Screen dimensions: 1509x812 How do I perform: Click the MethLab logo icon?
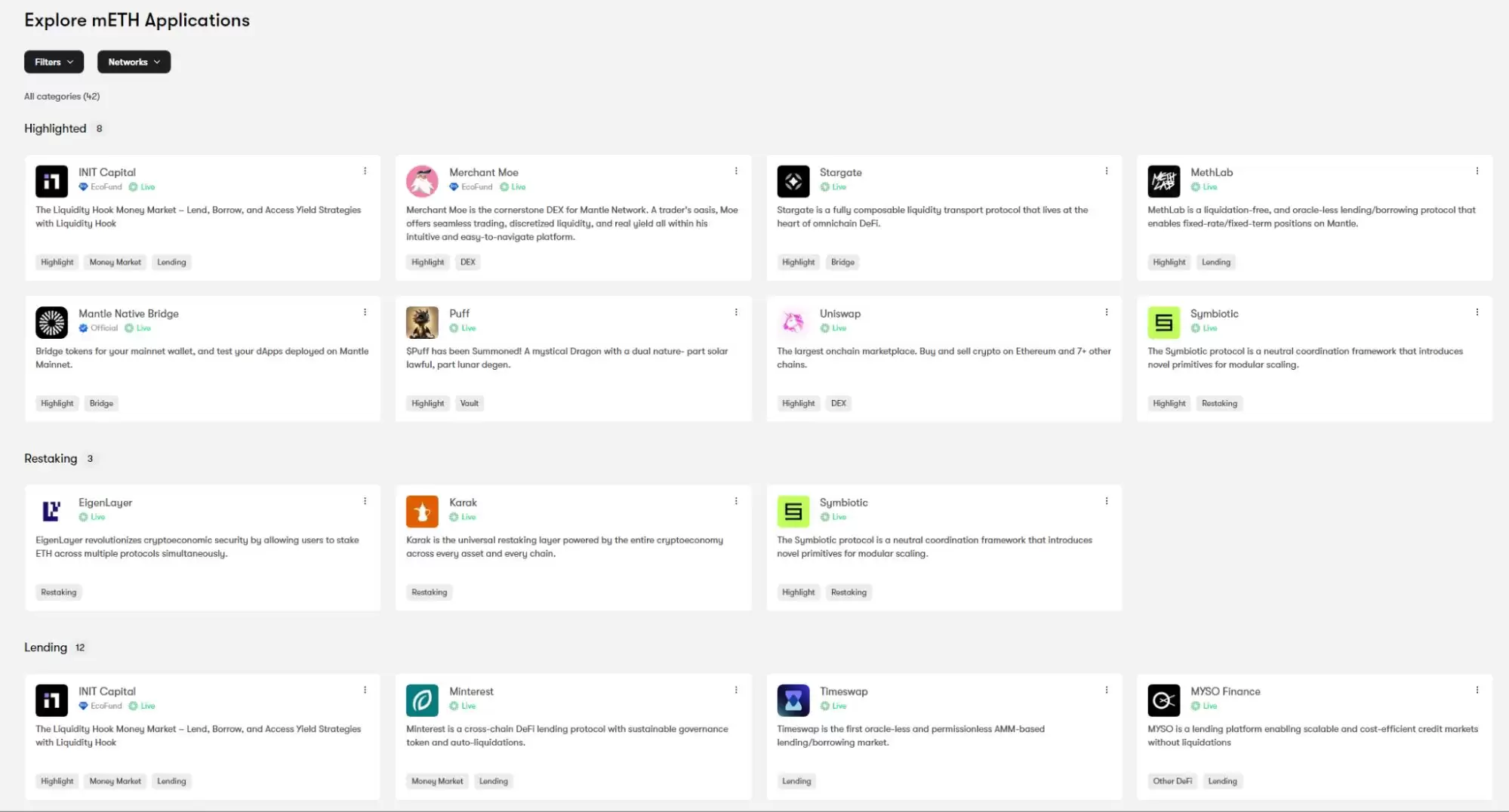pos(1164,181)
